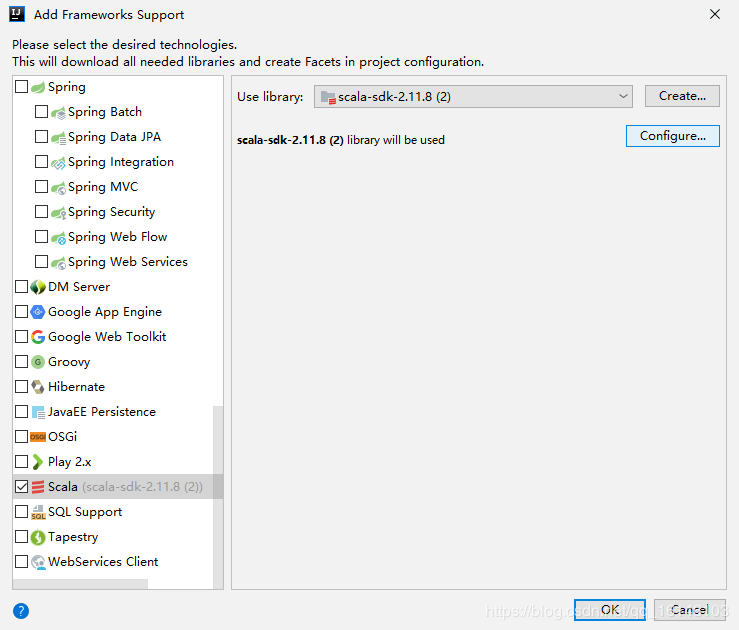The image size is (739, 630).
Task: Click the vertical scrollbar of technologies list
Action: pos(218,496)
